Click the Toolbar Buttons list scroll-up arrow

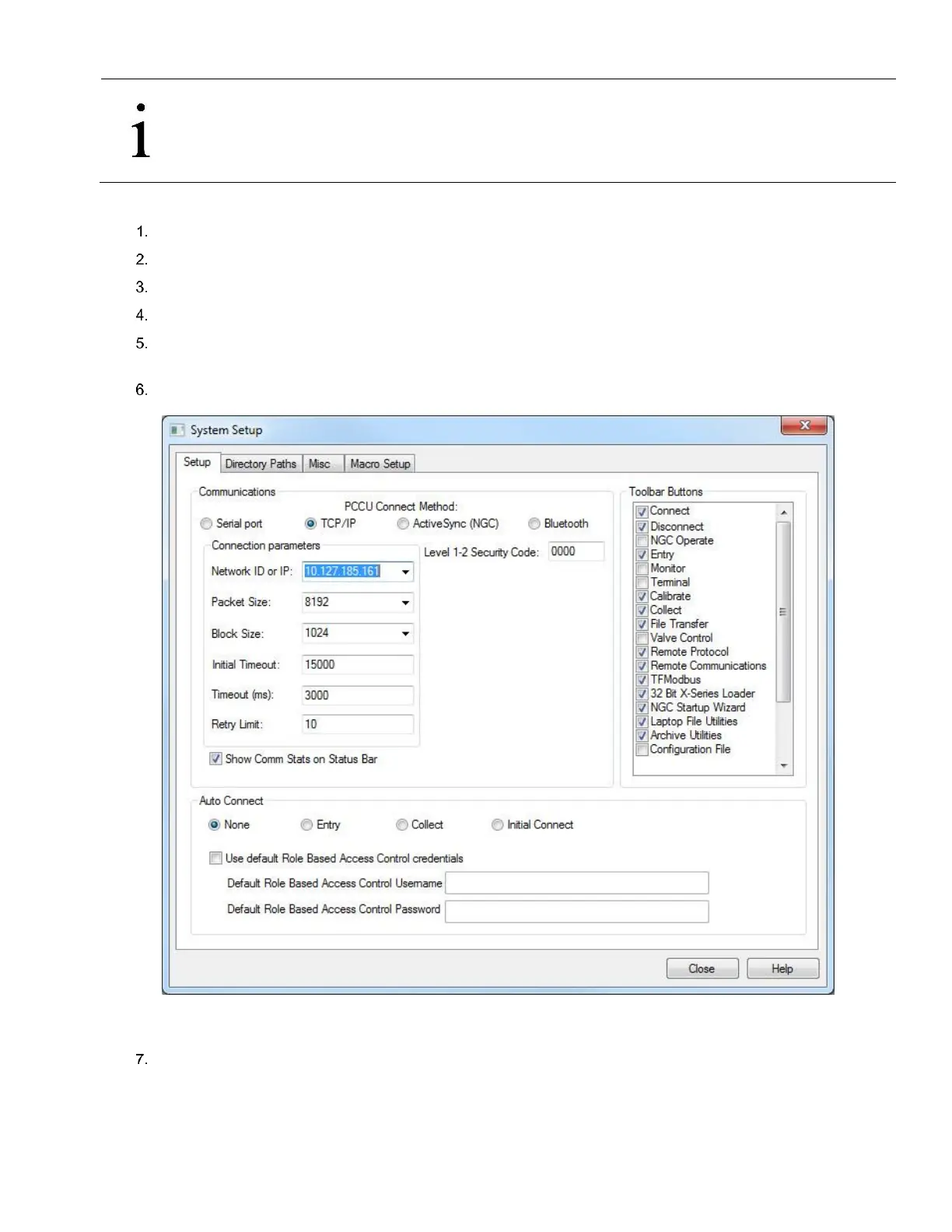(x=783, y=513)
